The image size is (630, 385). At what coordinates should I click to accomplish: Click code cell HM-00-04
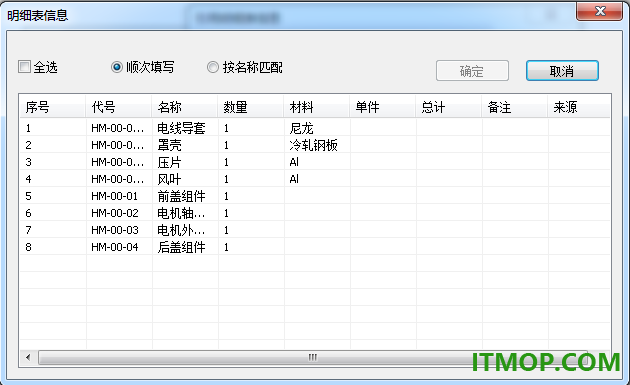point(115,247)
